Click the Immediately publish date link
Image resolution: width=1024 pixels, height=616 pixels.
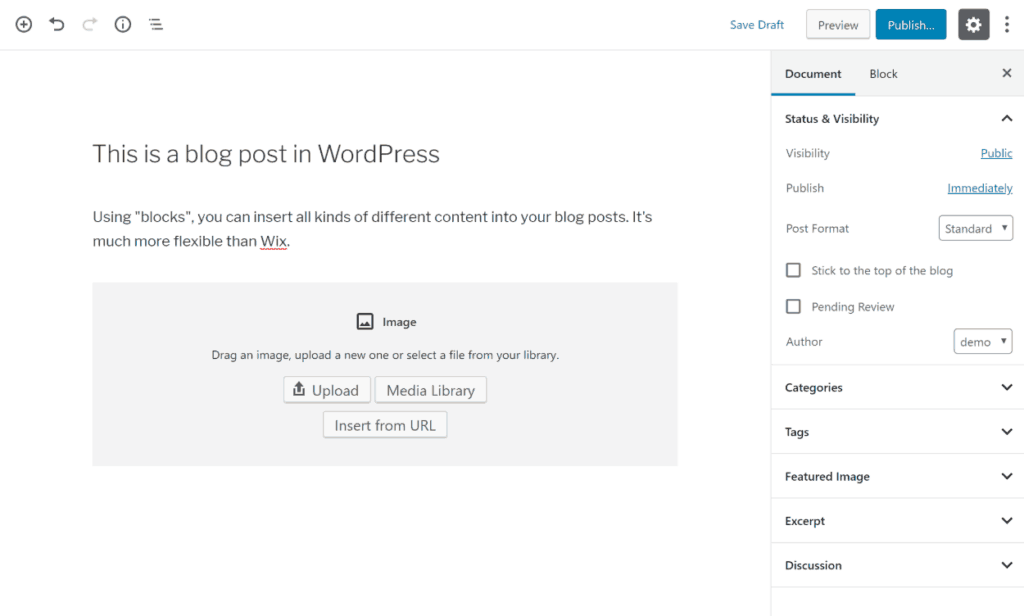[980, 188]
